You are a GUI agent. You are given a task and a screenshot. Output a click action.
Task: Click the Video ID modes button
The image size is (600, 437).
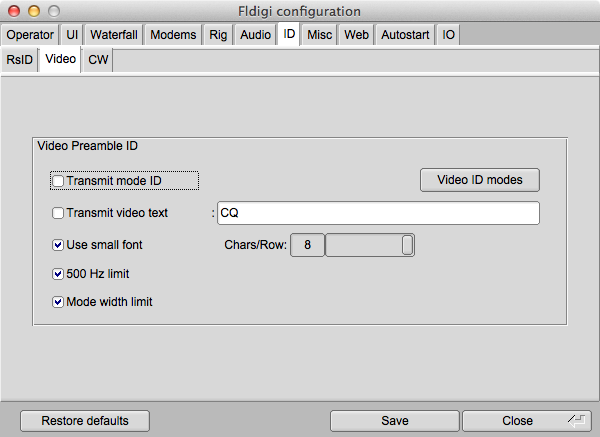click(x=479, y=180)
